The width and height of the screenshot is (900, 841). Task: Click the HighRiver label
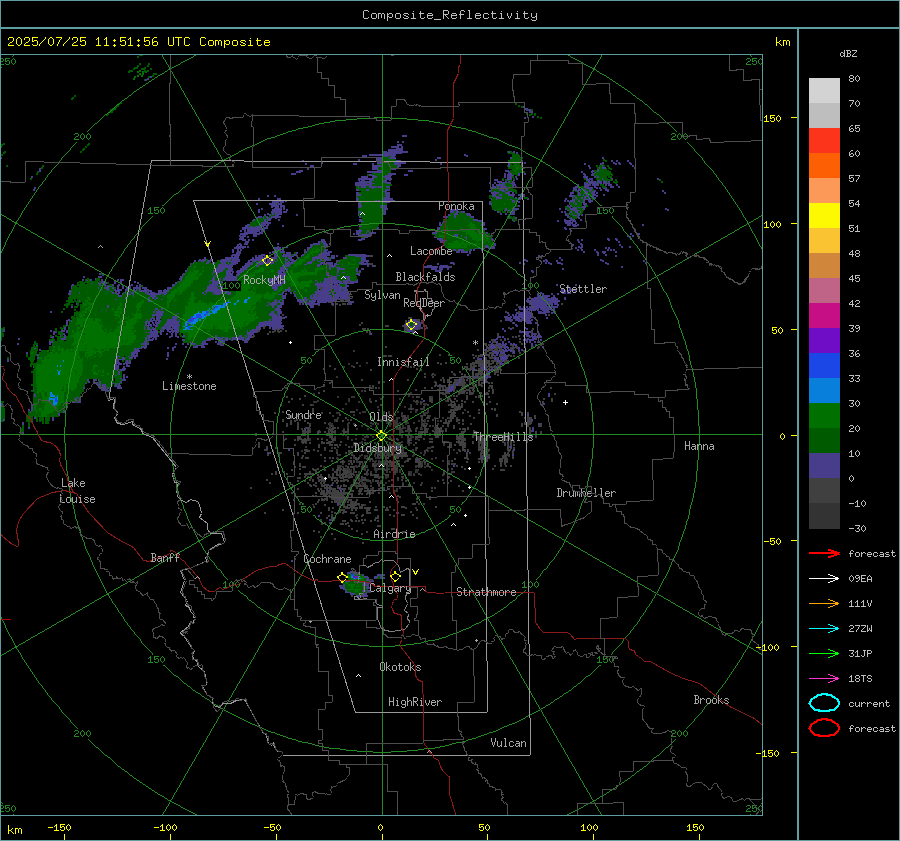coord(415,703)
